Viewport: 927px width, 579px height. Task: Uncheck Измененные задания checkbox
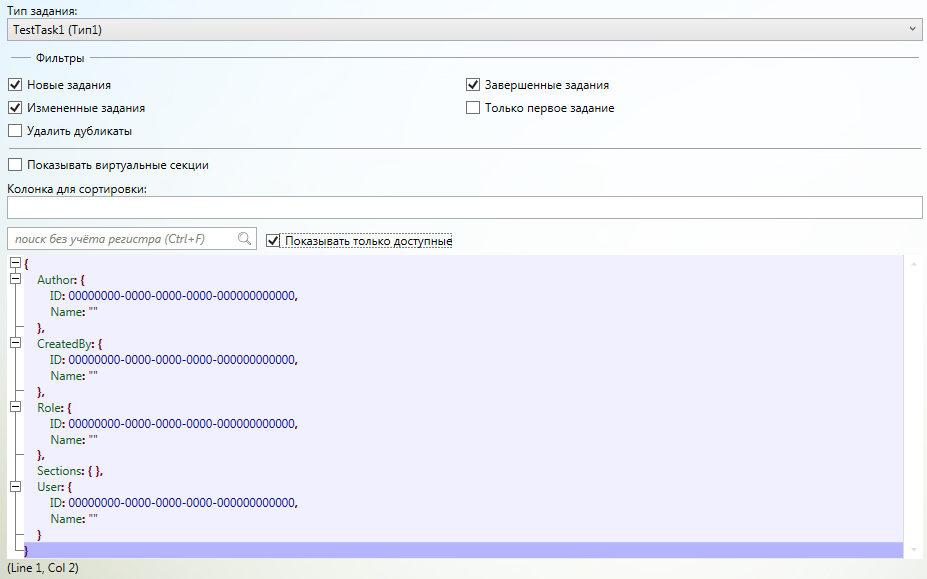(x=15, y=108)
